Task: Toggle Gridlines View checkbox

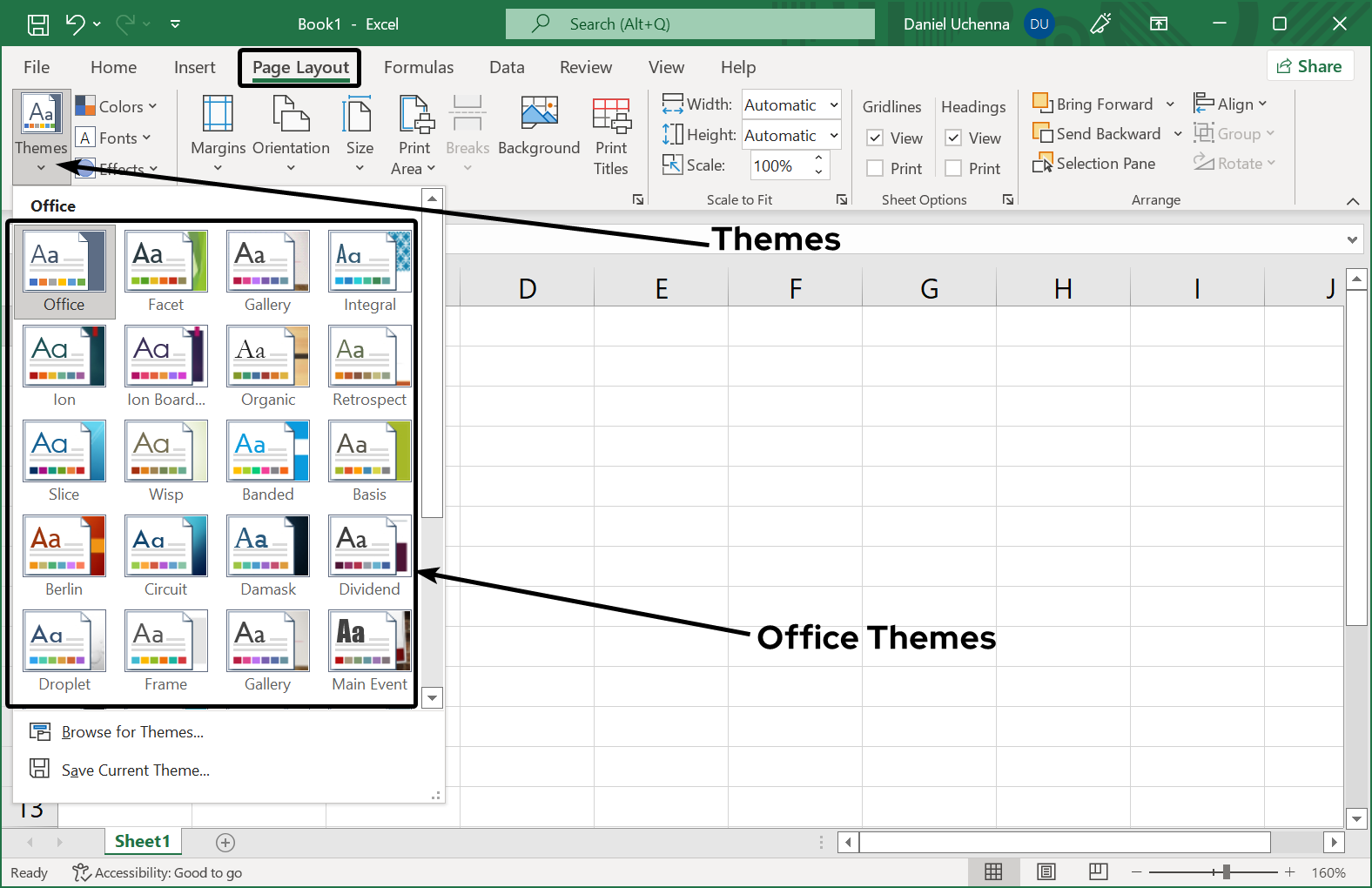Action: [876, 138]
